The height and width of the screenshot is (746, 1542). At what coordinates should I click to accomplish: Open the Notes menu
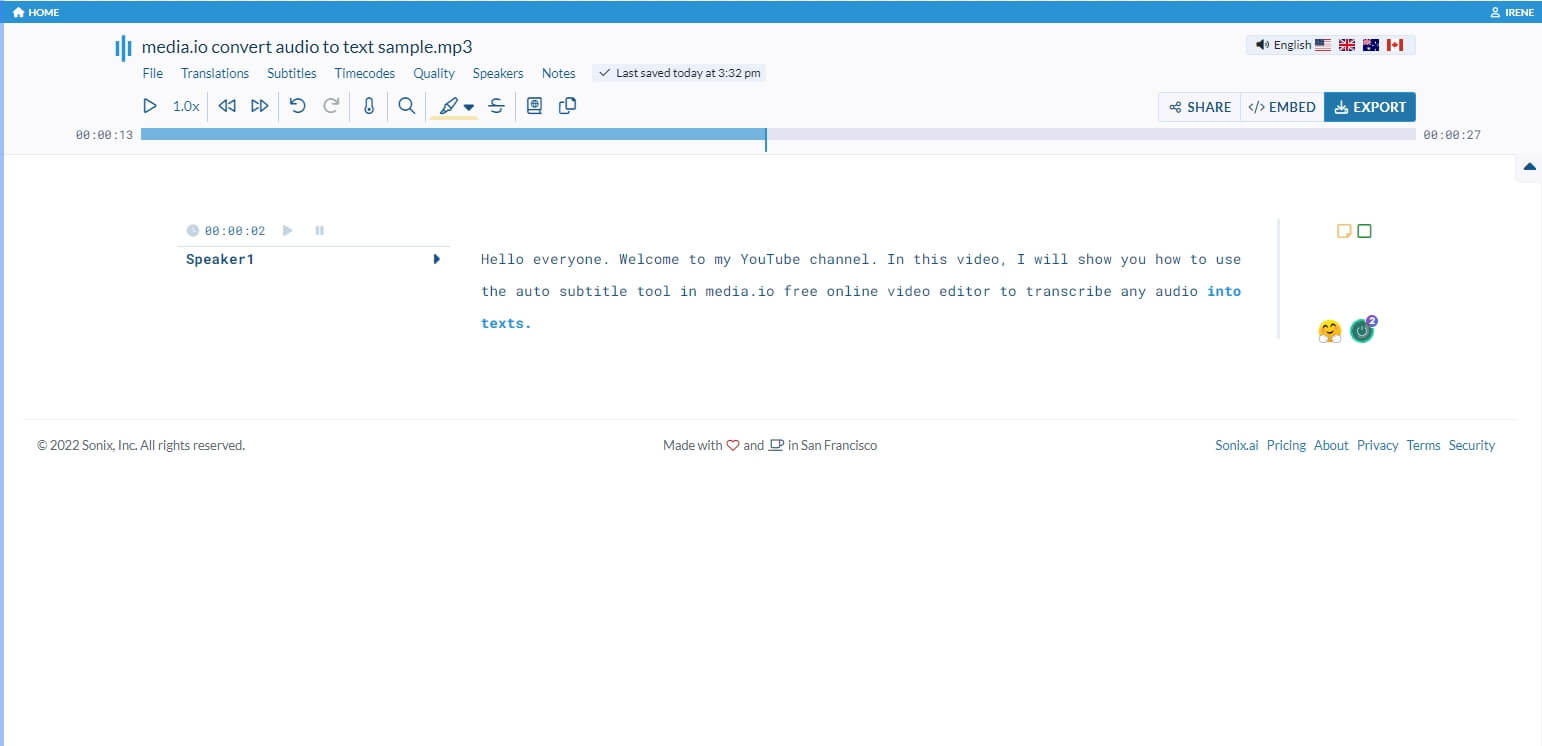pyautogui.click(x=559, y=73)
